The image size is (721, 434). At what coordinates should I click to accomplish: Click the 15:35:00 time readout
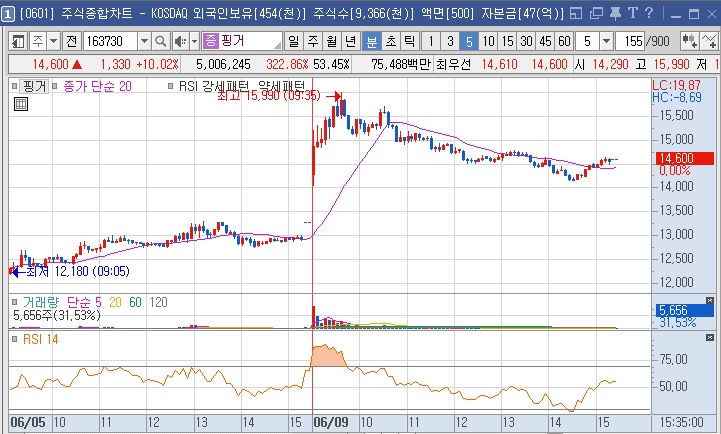[x=681, y=422]
